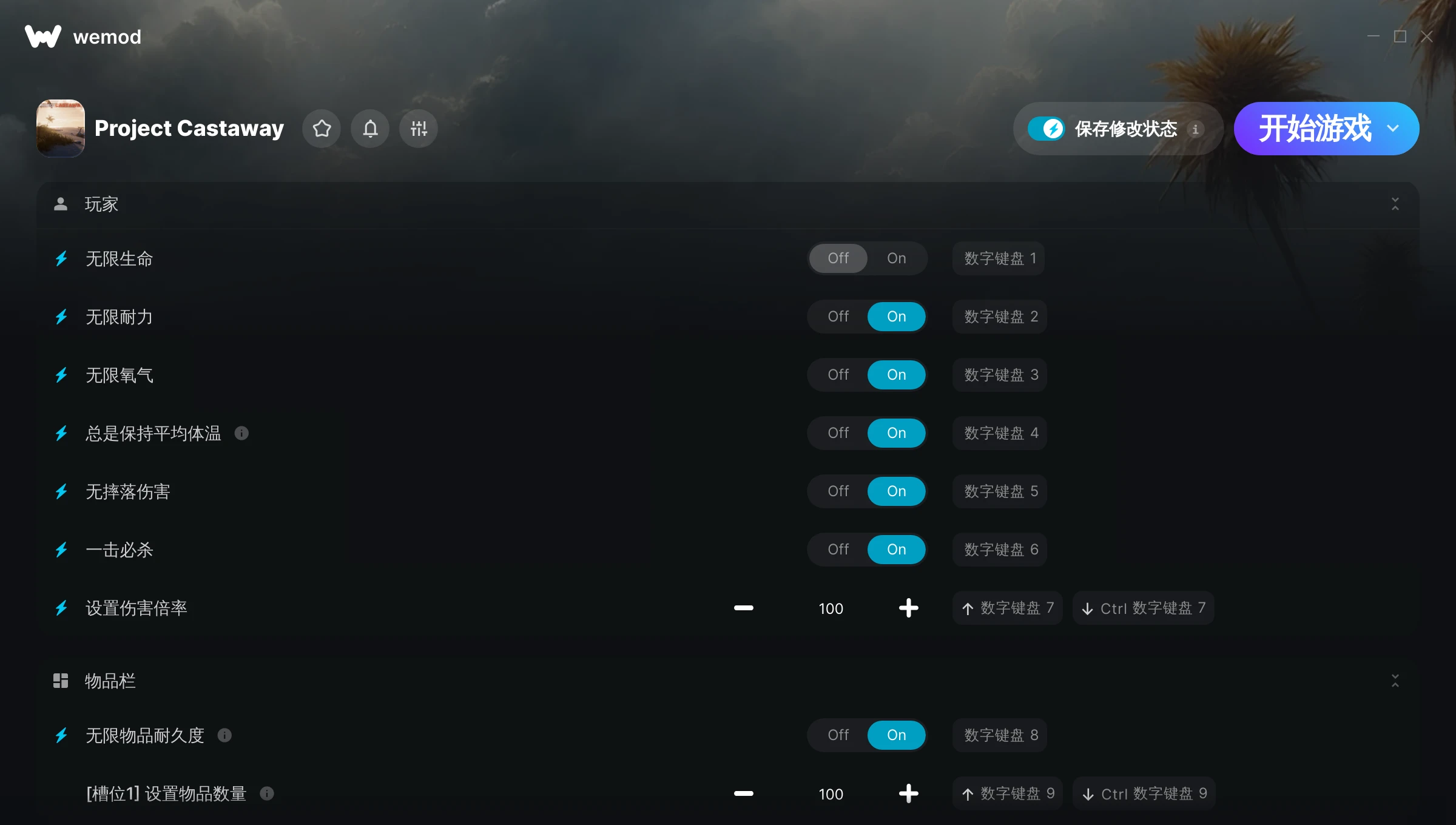
Task: Click the 数字键盘 6 hotkey for 一击必杀
Action: click(x=1000, y=550)
